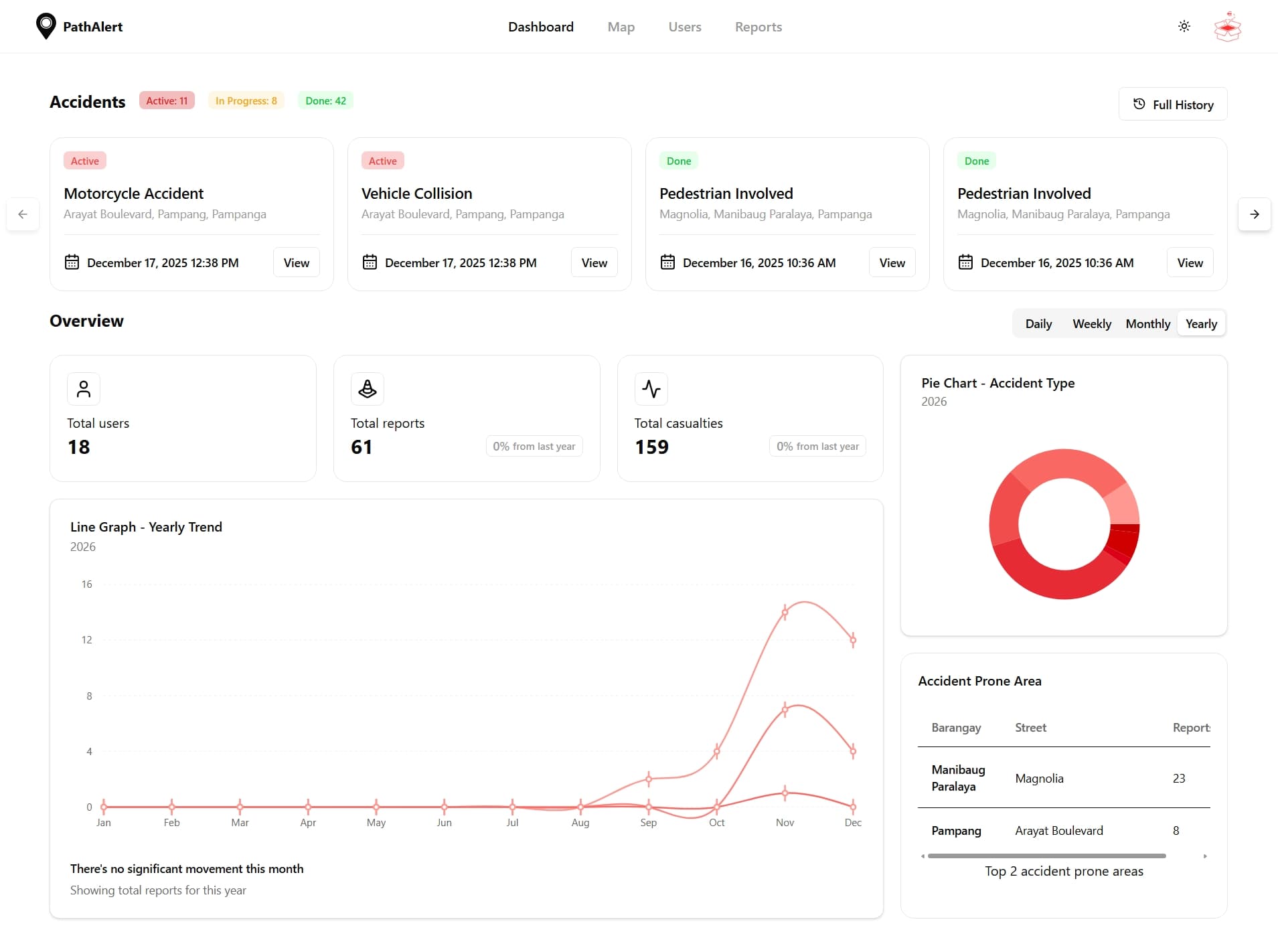Click the PathAlert location pin logo

click(45, 25)
